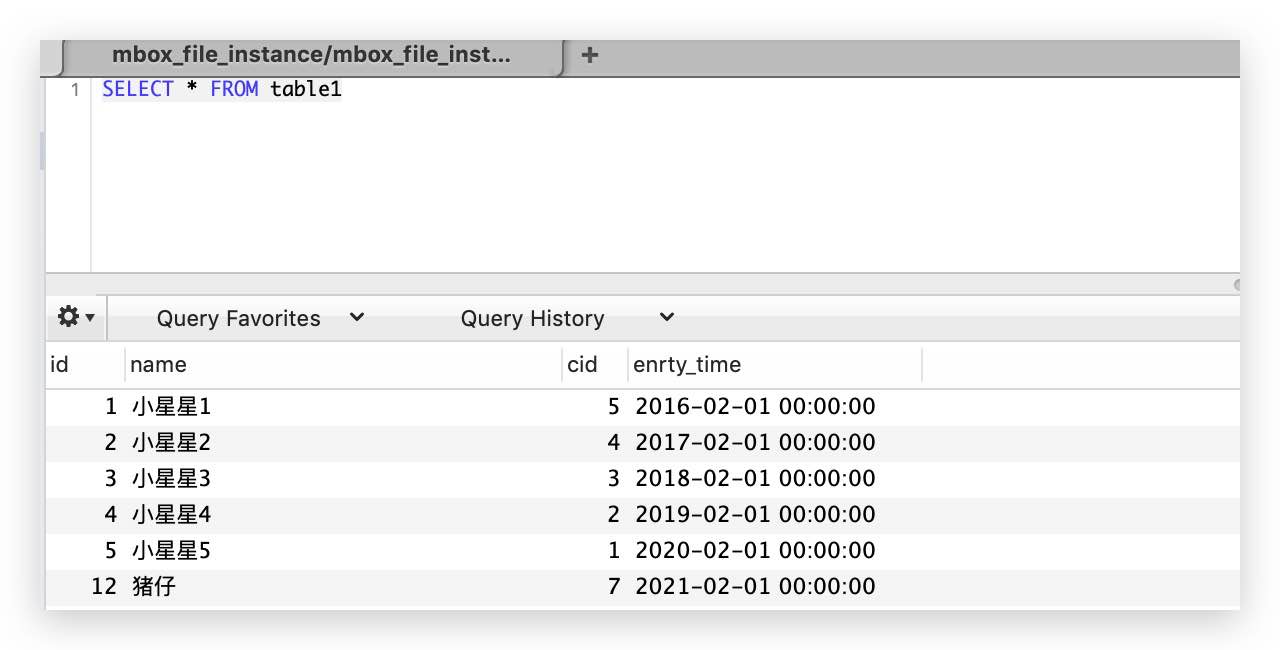The height and width of the screenshot is (650, 1280).
Task: Click the enrty_time column header
Action: 775,365
